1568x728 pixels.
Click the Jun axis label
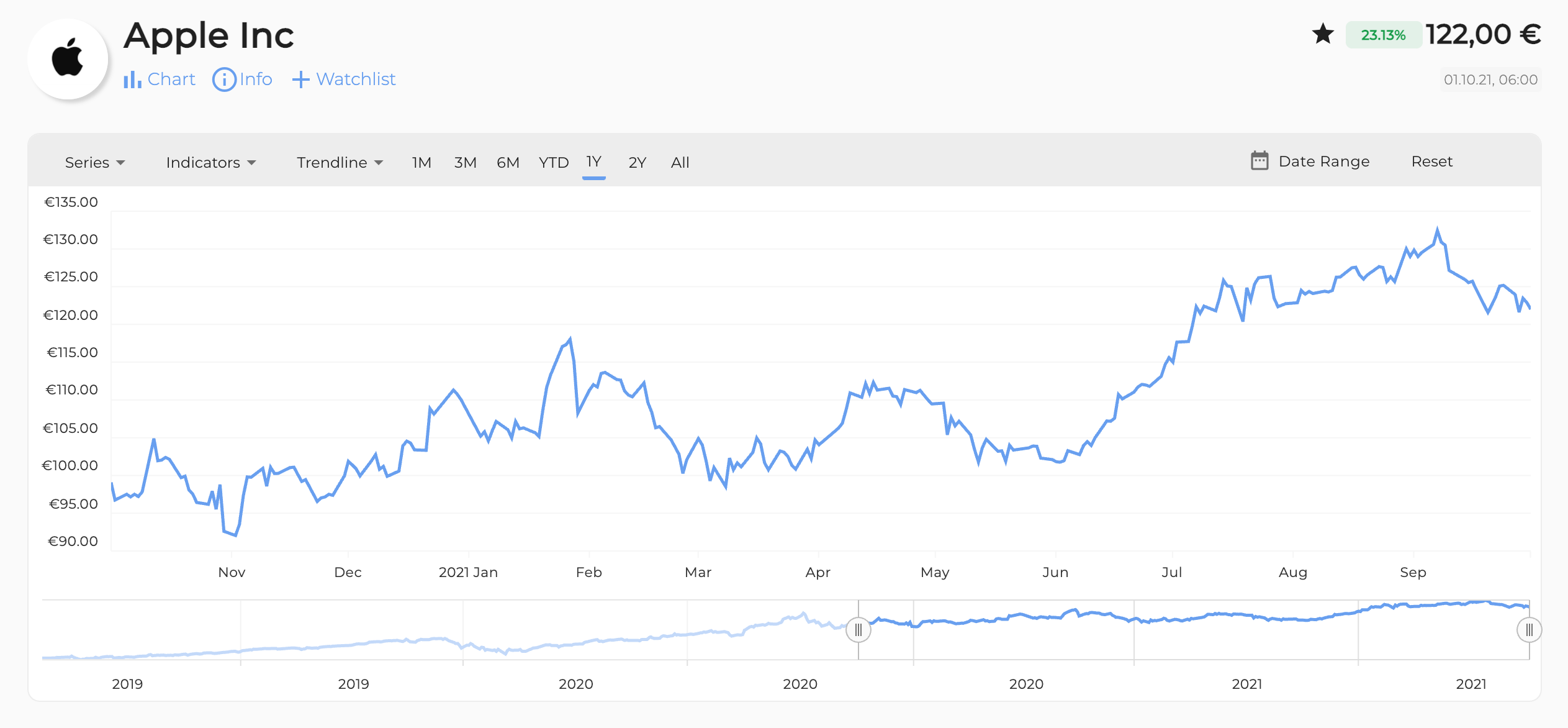[x=1055, y=572]
